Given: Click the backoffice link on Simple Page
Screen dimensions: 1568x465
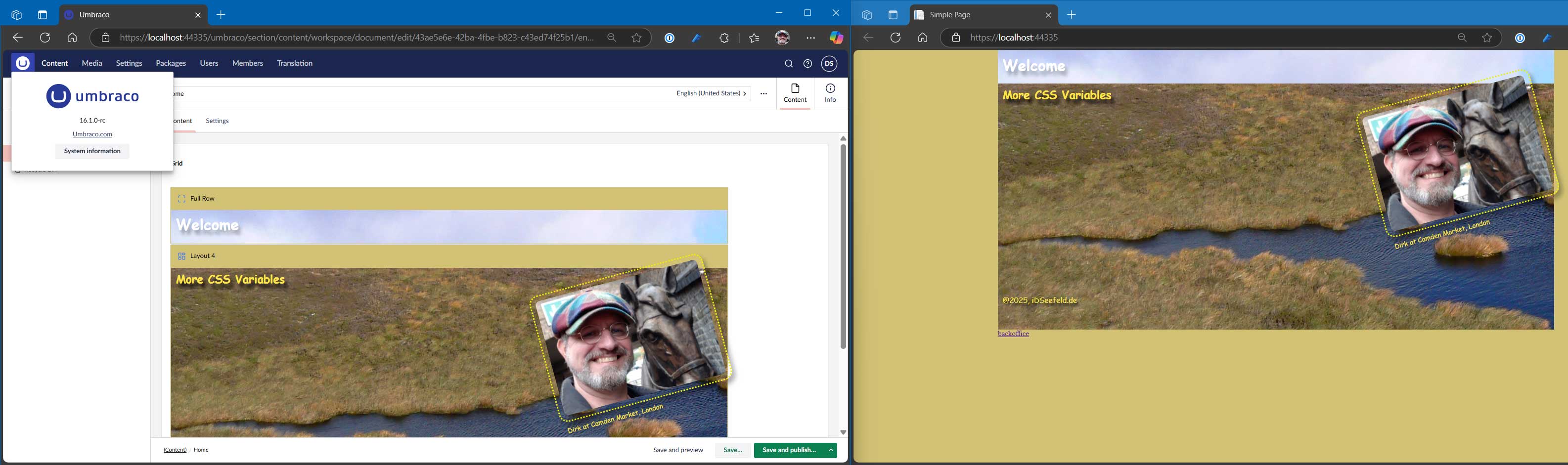Looking at the screenshot, I should tap(1013, 334).
